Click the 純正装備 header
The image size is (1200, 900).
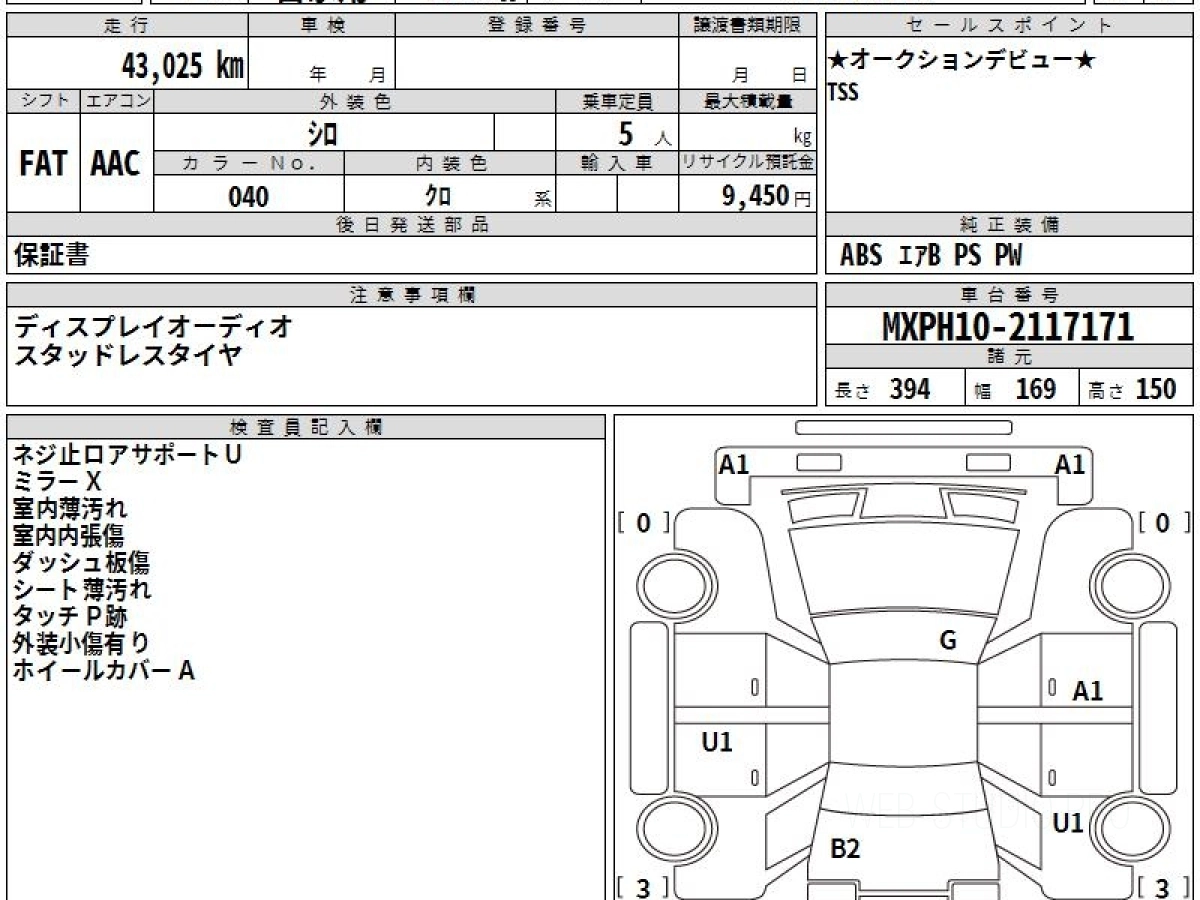click(1010, 225)
